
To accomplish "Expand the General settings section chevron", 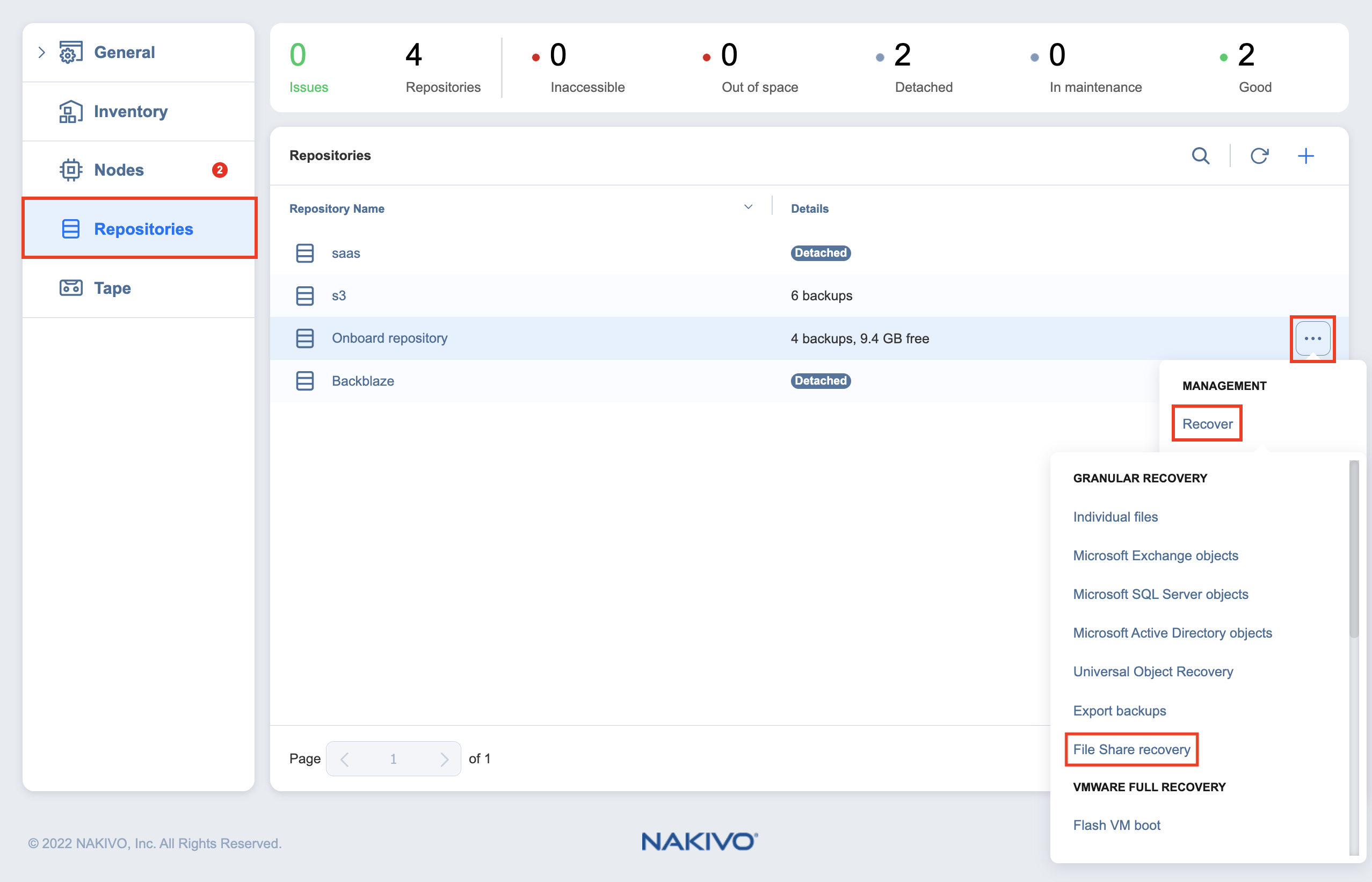I will point(42,53).
